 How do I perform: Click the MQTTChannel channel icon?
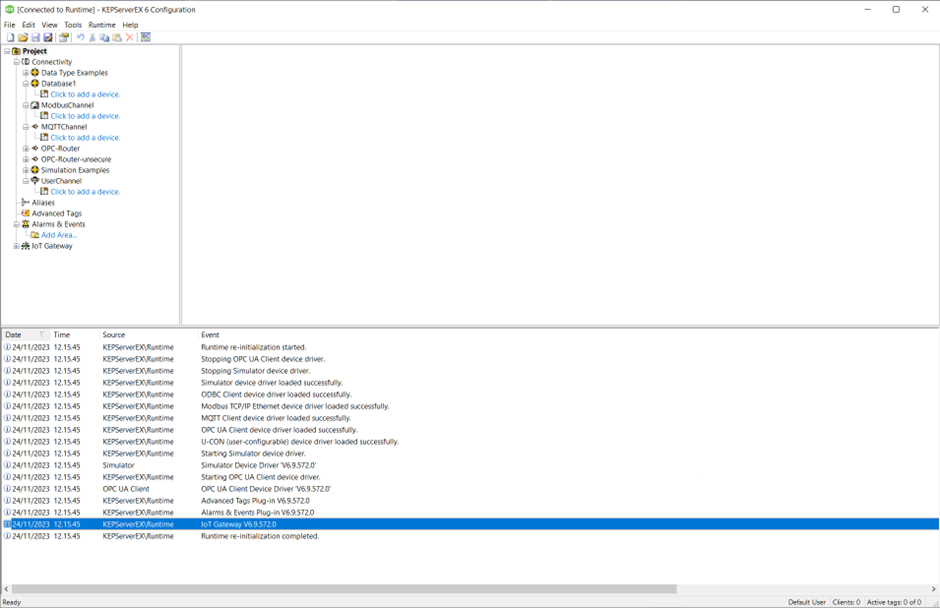(35, 127)
